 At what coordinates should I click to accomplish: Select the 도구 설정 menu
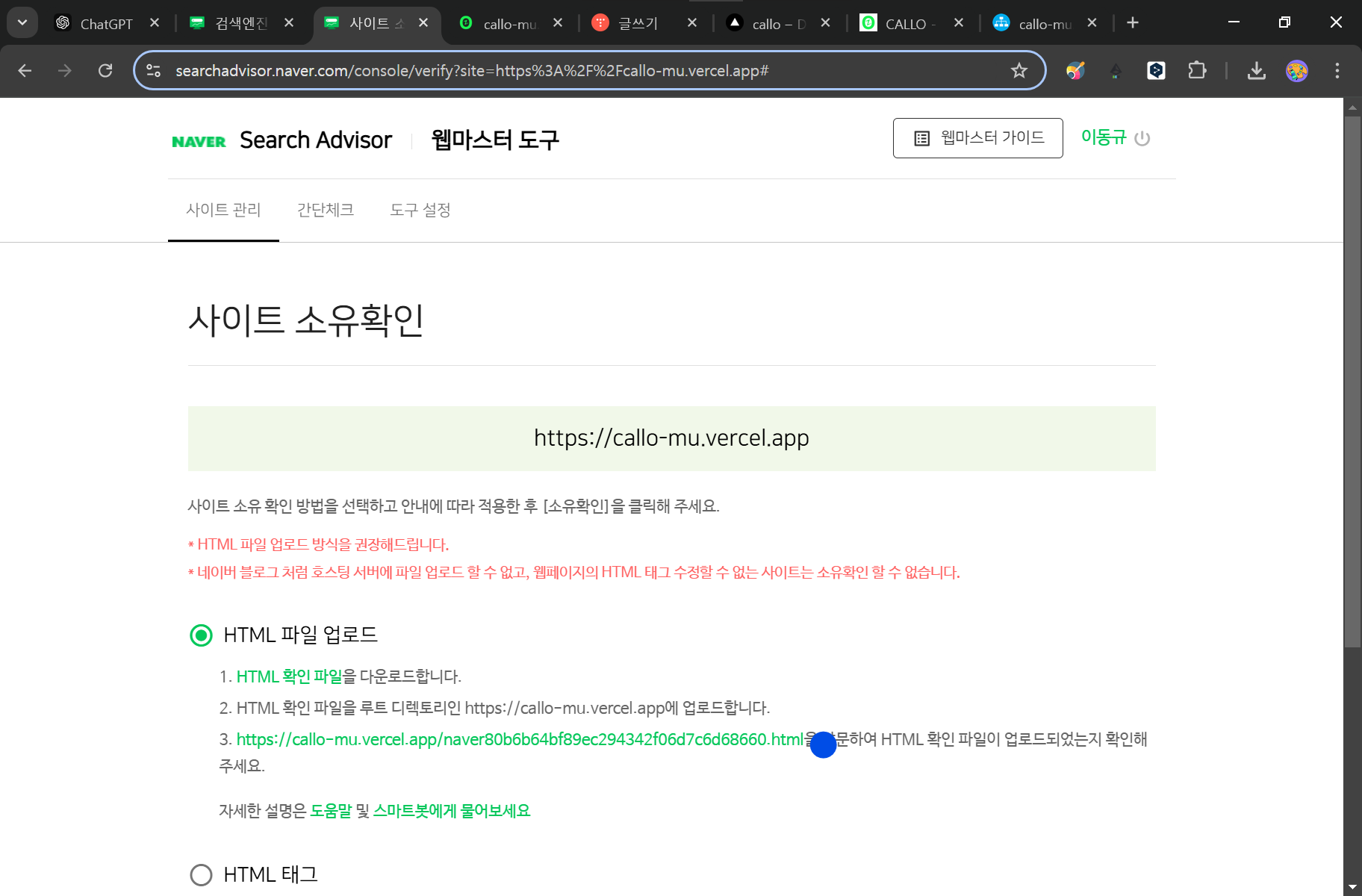420,210
